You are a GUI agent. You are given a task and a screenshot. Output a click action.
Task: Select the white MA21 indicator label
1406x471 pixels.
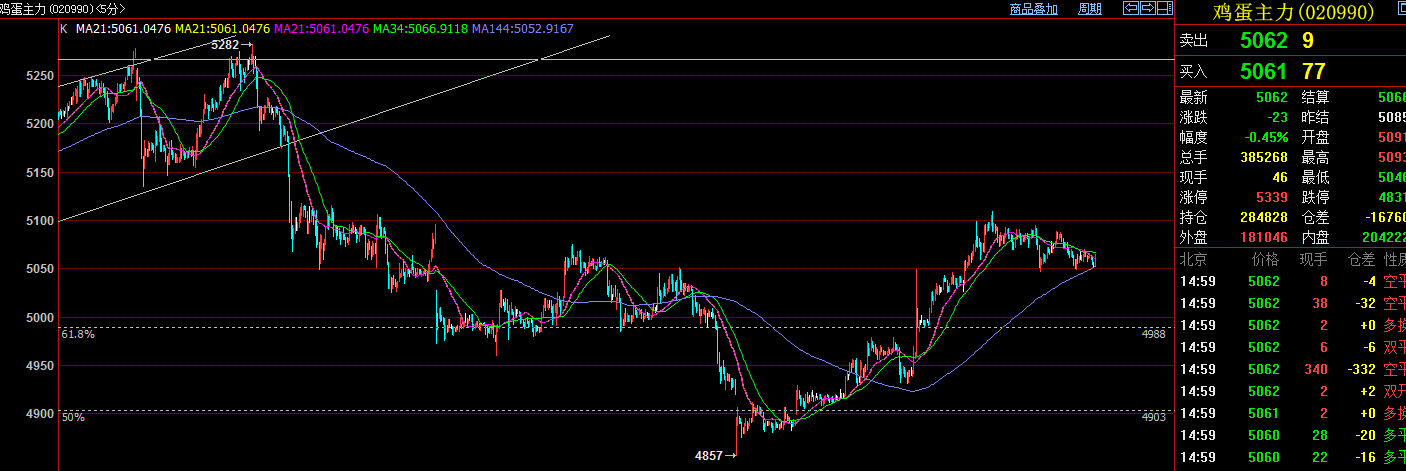124,29
